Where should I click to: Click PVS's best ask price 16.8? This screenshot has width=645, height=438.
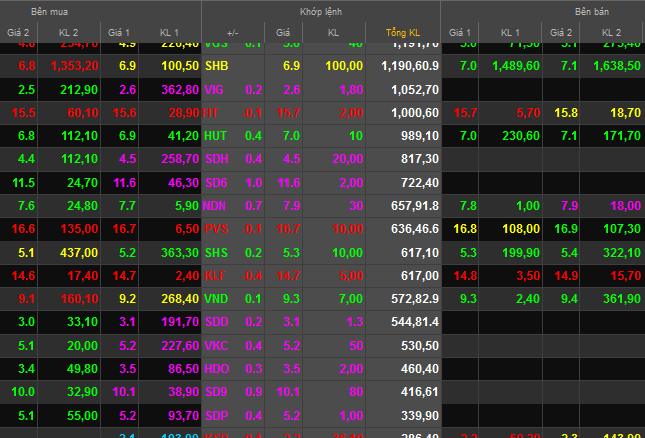point(465,228)
